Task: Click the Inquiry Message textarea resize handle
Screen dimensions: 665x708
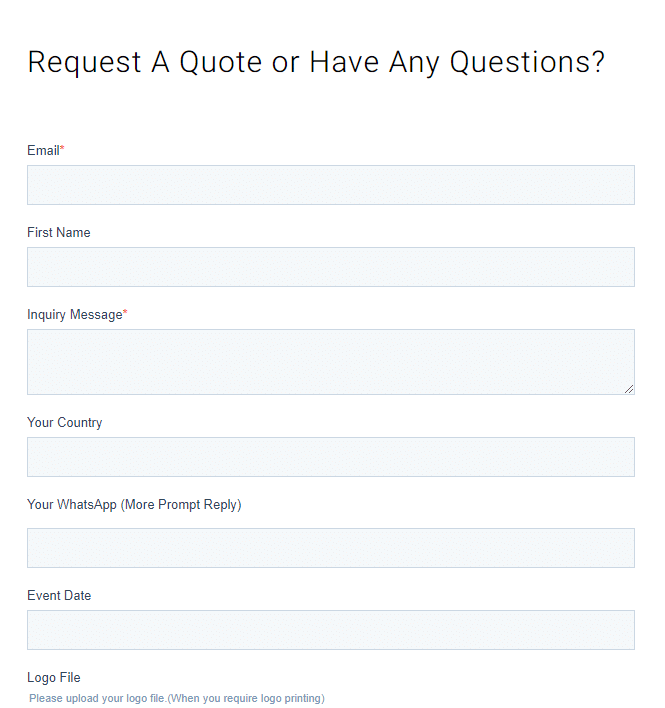Action: click(x=629, y=389)
